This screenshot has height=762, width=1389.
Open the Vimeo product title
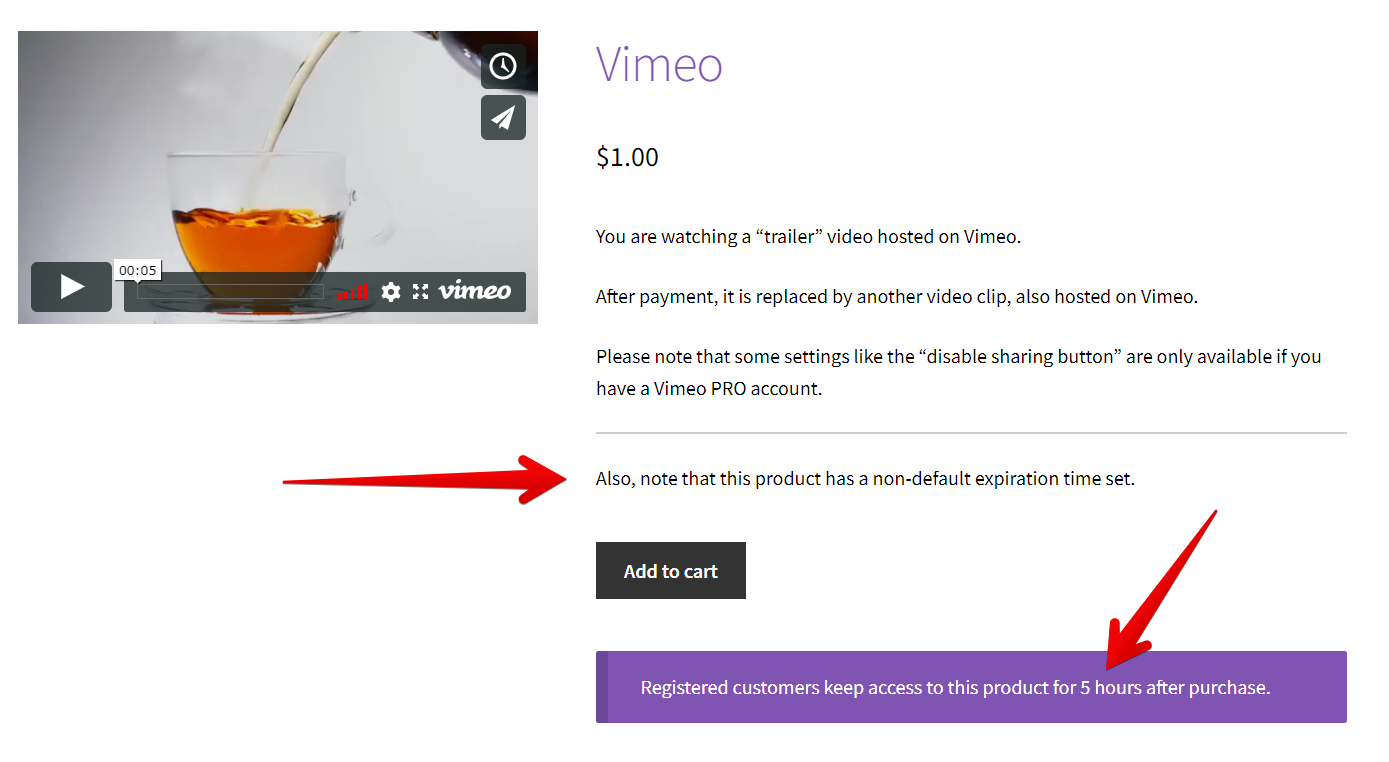(x=659, y=66)
